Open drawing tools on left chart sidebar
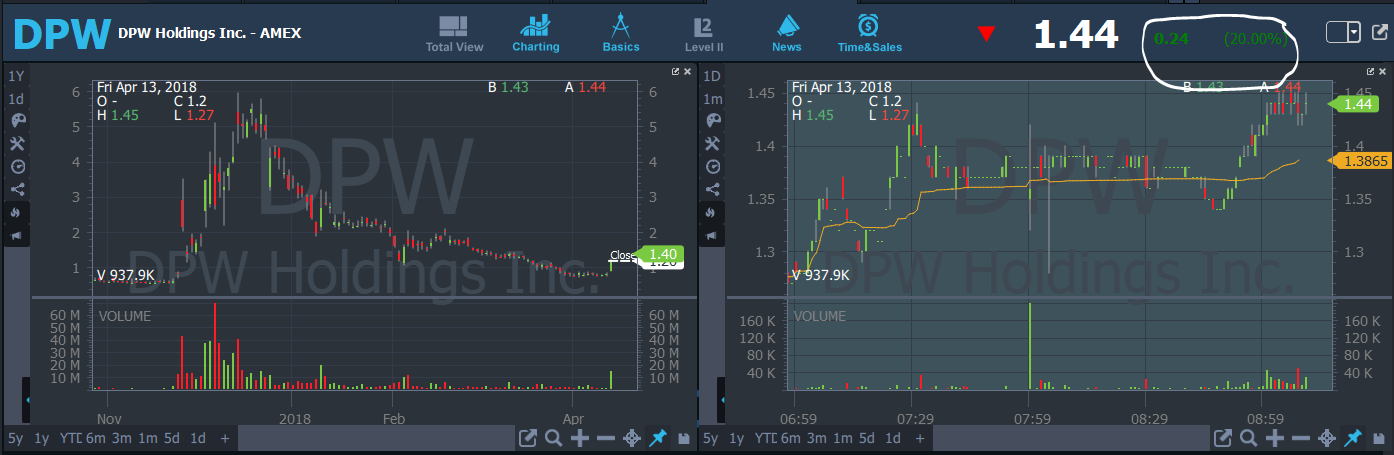 (16, 144)
